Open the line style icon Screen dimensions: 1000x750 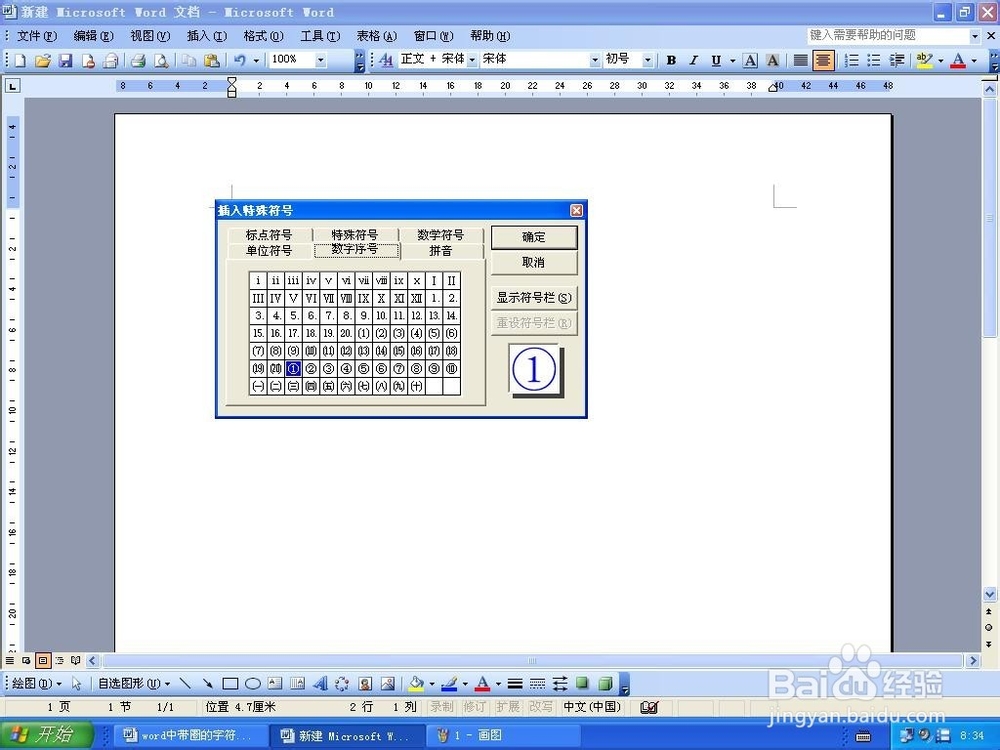click(515, 684)
